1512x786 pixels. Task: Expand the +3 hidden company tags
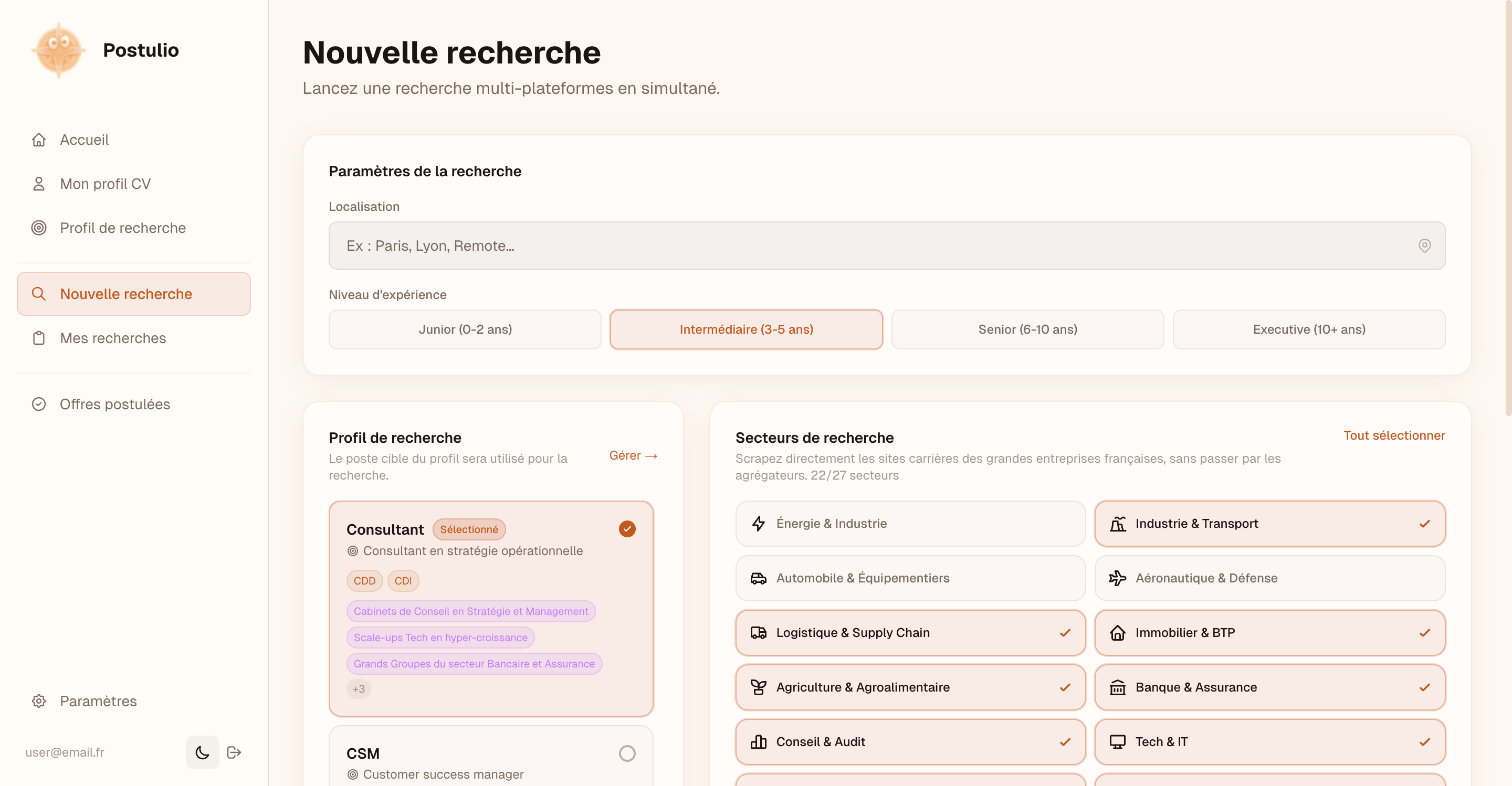359,688
